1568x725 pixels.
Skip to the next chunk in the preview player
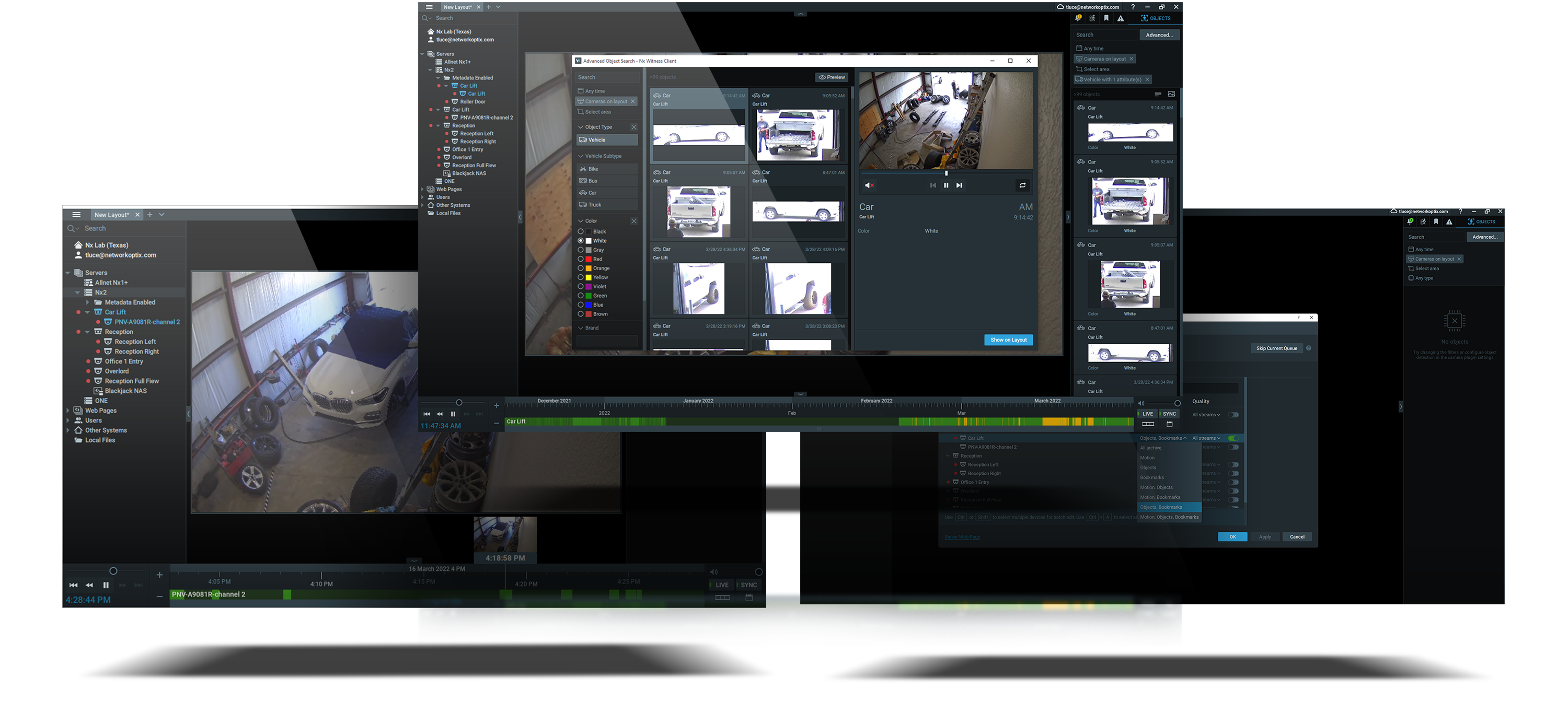959,185
